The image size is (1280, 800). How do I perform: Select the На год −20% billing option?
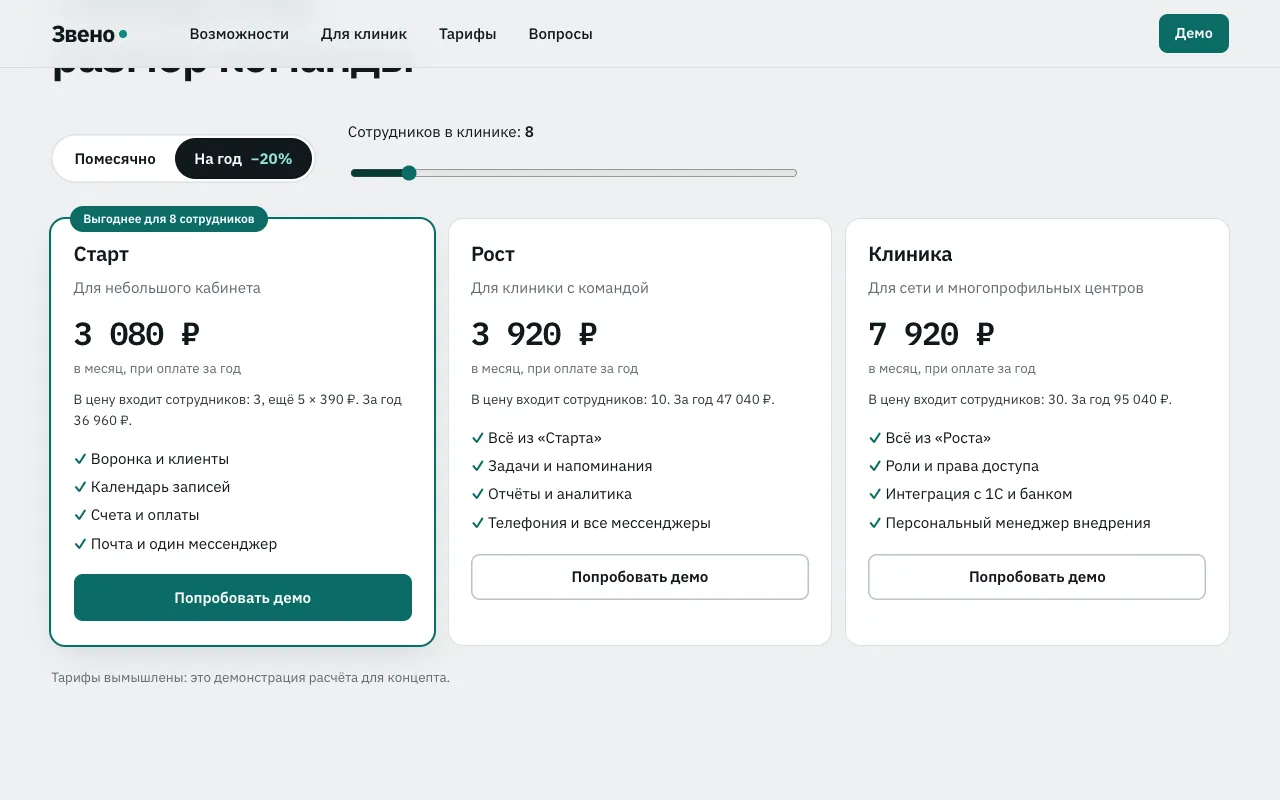(243, 159)
